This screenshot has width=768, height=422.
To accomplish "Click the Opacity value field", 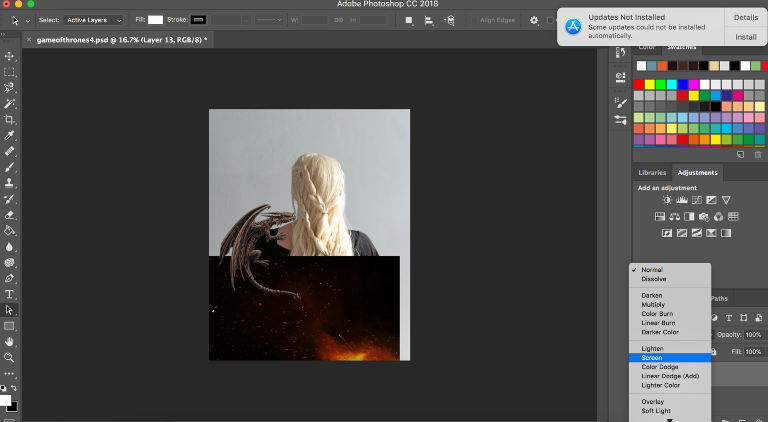I will [753, 335].
